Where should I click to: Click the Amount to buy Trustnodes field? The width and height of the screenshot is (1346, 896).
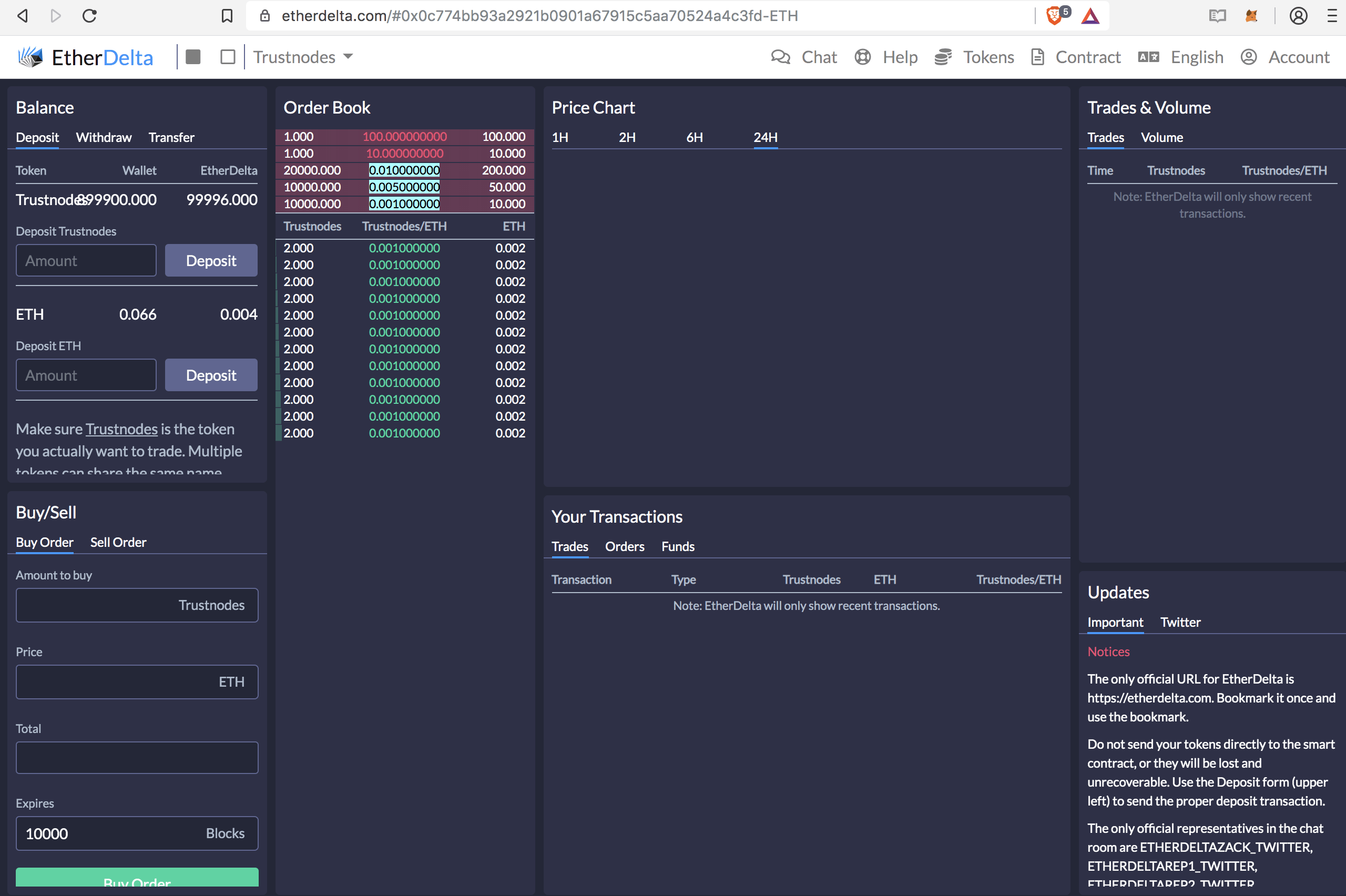coord(137,605)
